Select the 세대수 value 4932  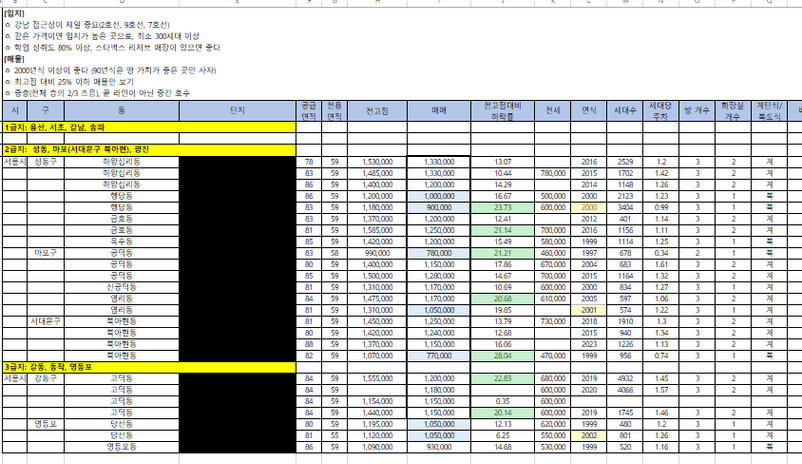625,379
